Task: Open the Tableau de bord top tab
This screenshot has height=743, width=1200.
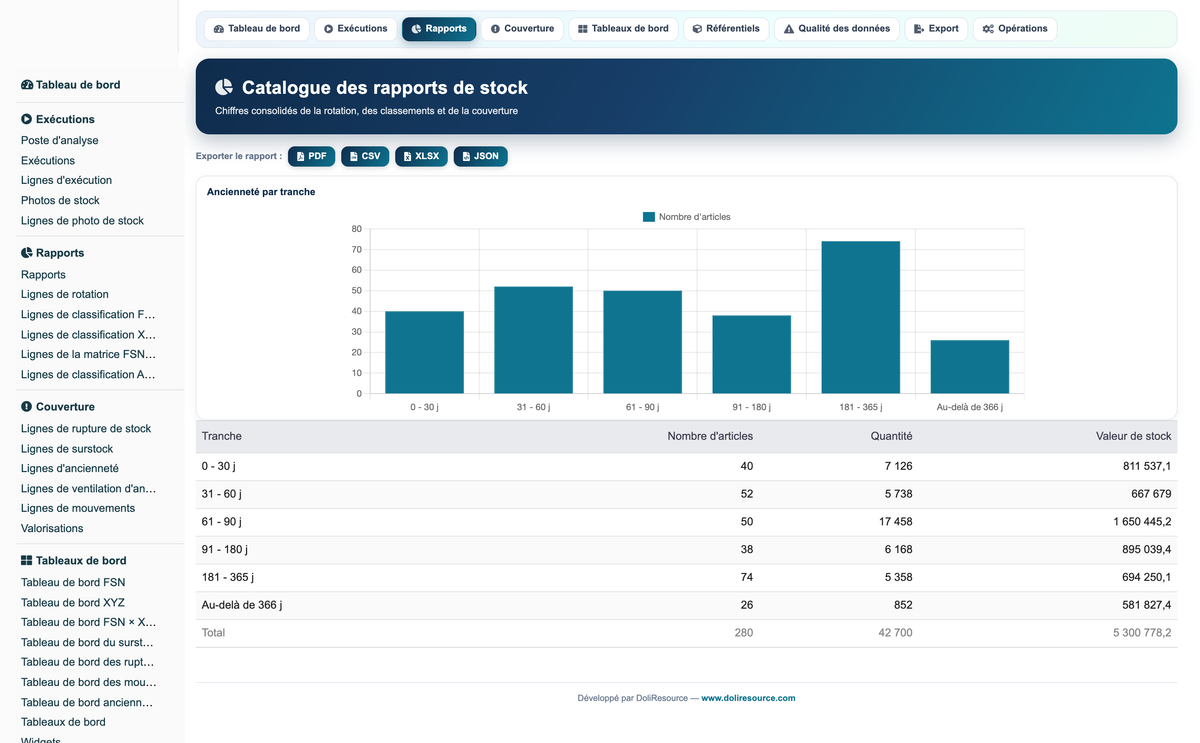Action: click(256, 29)
